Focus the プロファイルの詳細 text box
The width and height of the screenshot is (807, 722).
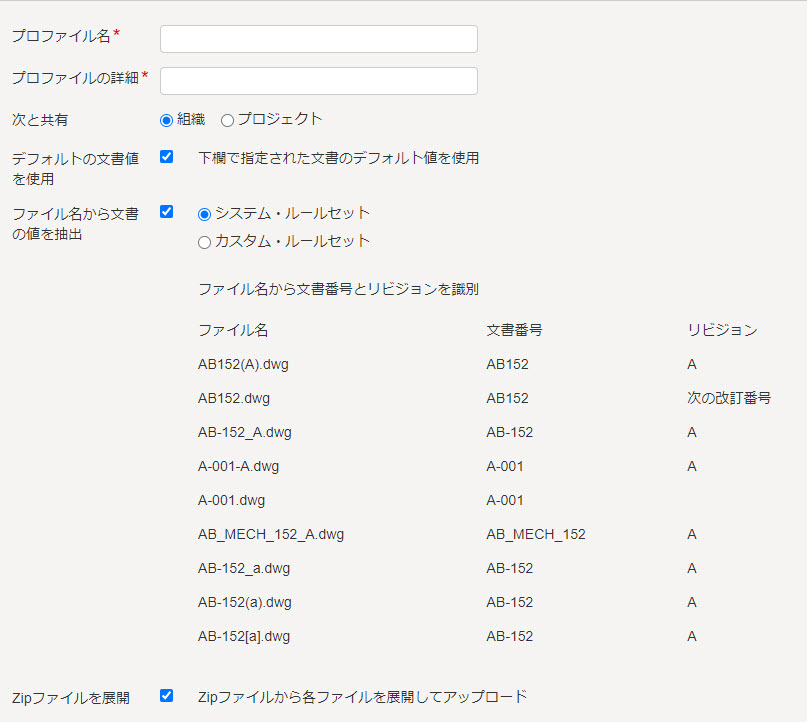pos(319,81)
